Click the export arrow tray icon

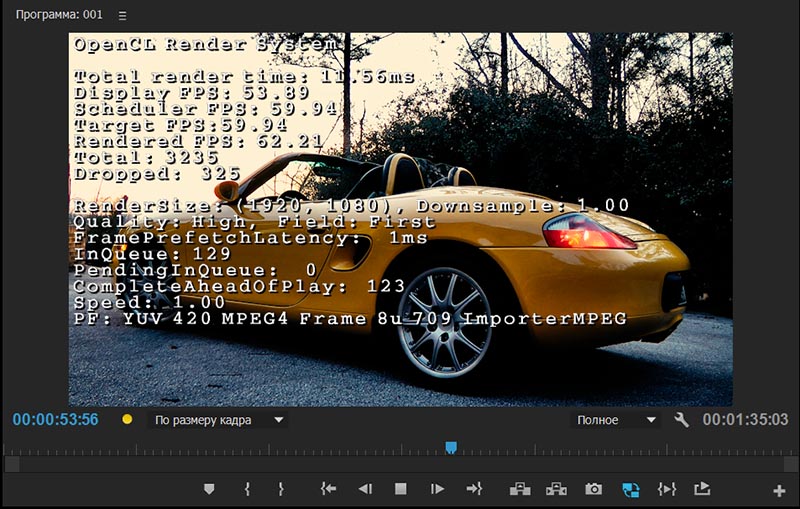tap(702, 489)
